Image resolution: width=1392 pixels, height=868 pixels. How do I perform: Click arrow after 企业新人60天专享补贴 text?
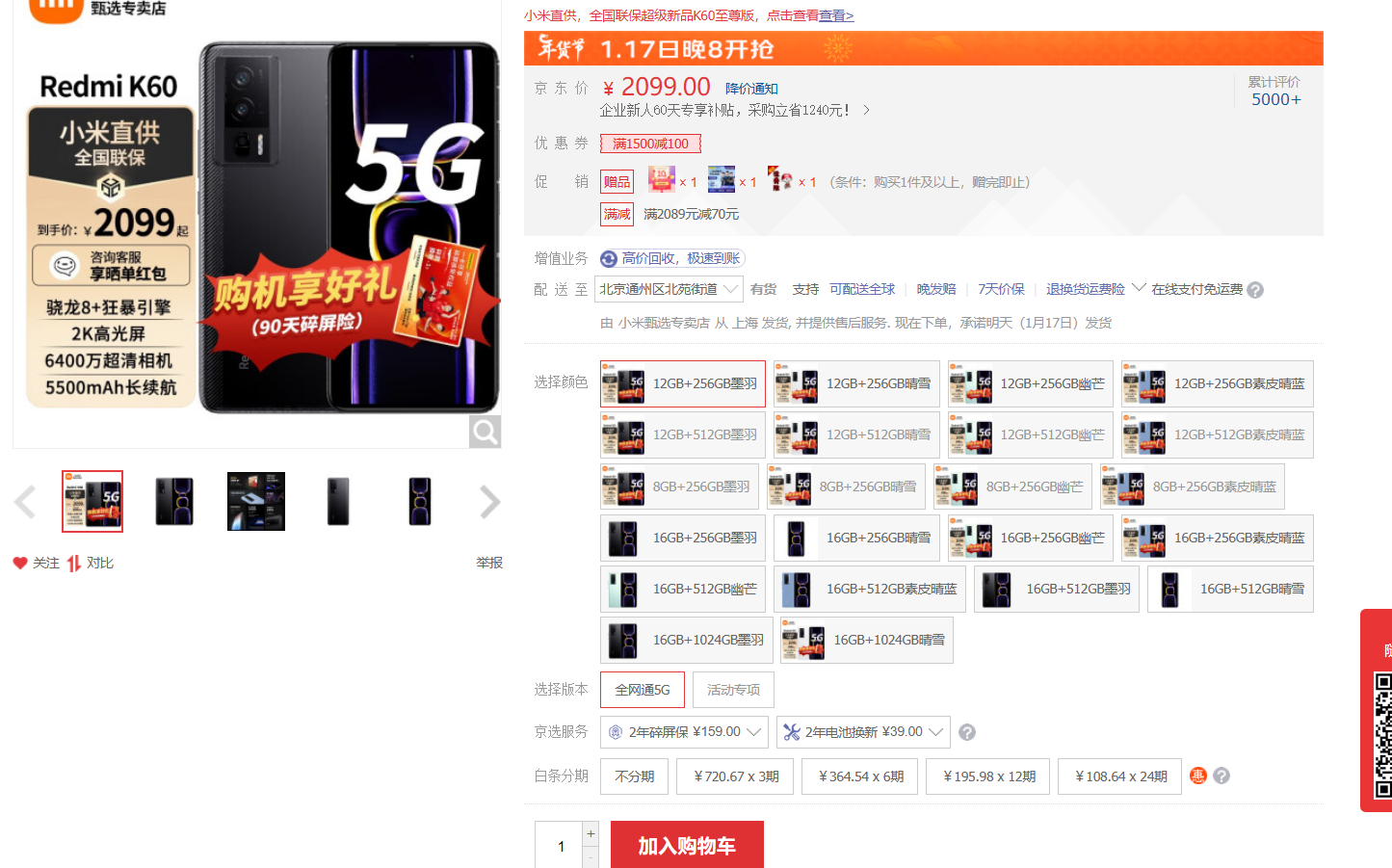866,110
